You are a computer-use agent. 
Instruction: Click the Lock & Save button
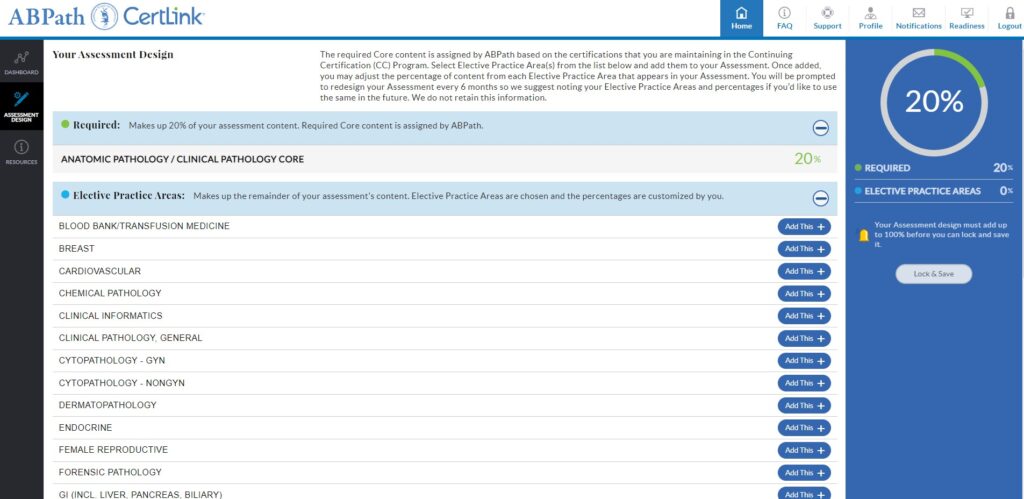pyautogui.click(x=933, y=274)
